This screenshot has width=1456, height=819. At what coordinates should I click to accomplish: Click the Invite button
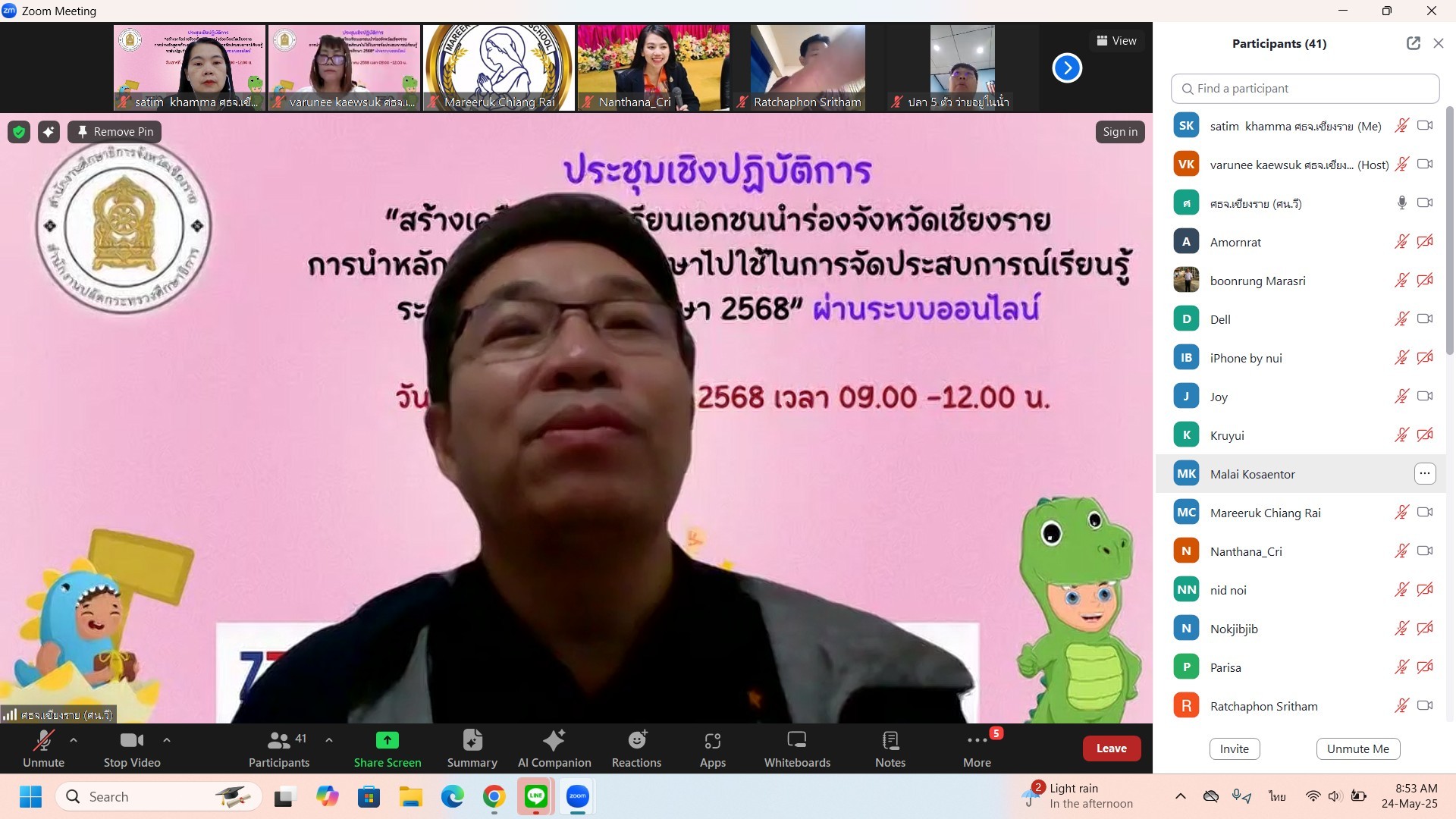[1234, 748]
